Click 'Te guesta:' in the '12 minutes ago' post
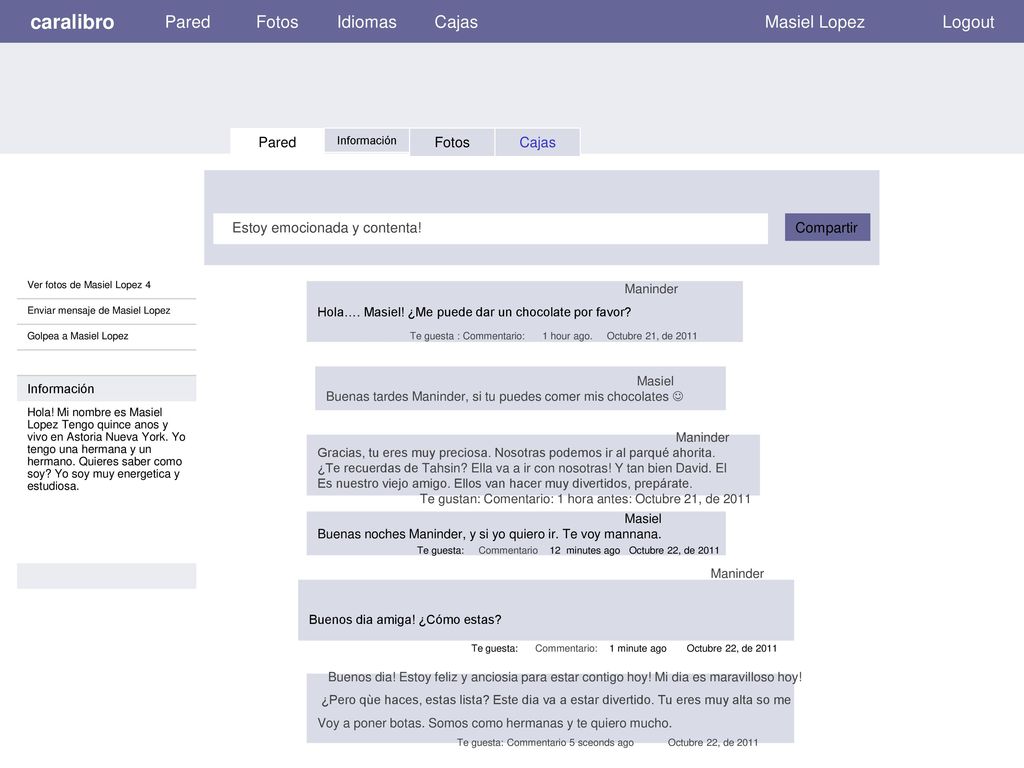 pos(440,551)
